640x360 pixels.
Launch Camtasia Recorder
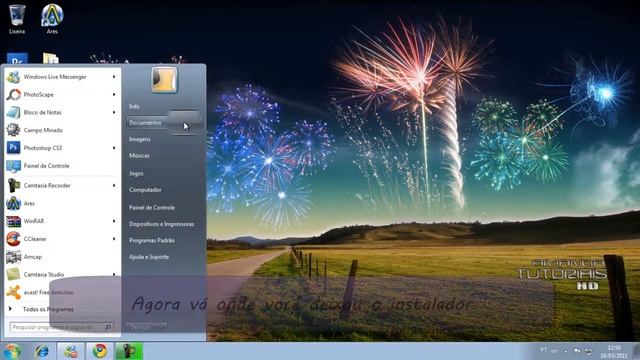[62, 185]
